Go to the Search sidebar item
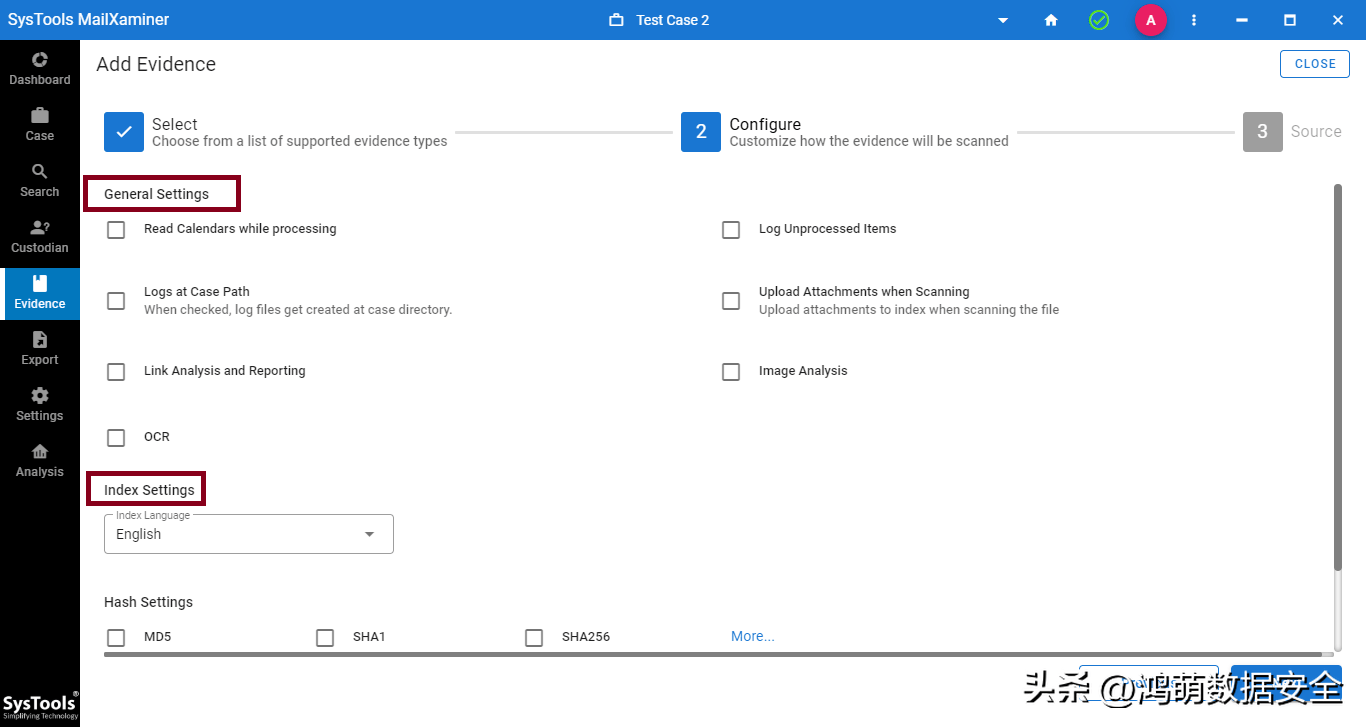Image resolution: width=1366 pixels, height=727 pixels. (40, 181)
